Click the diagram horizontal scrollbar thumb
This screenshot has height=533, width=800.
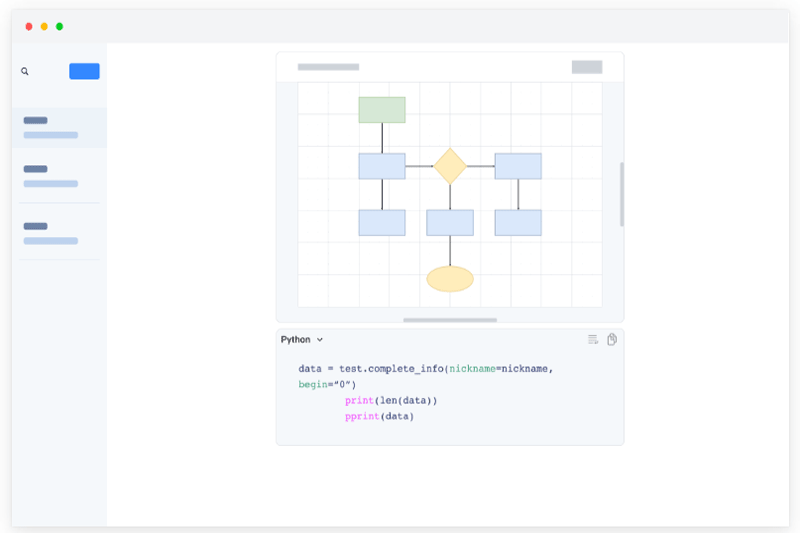point(450,320)
